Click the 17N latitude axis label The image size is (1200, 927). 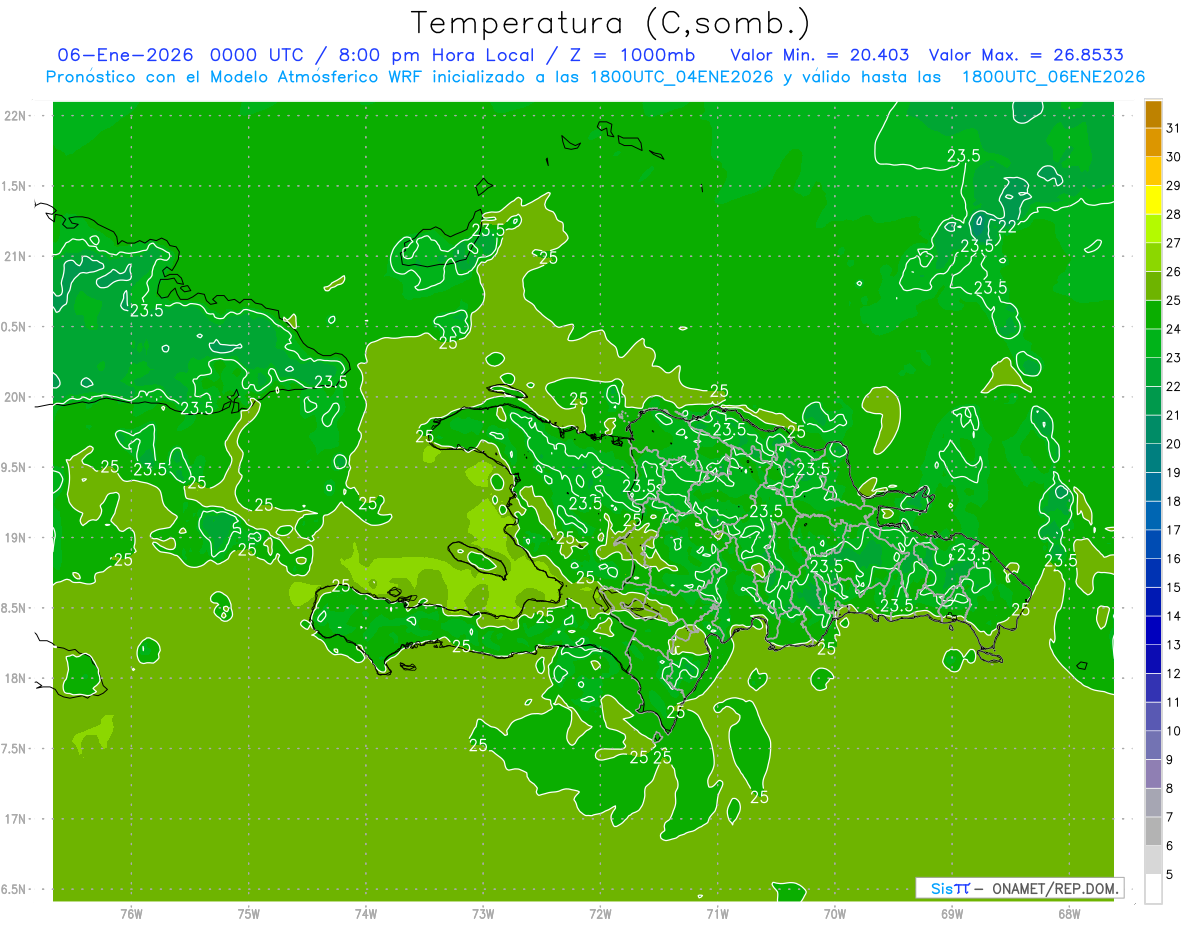tap(14, 820)
